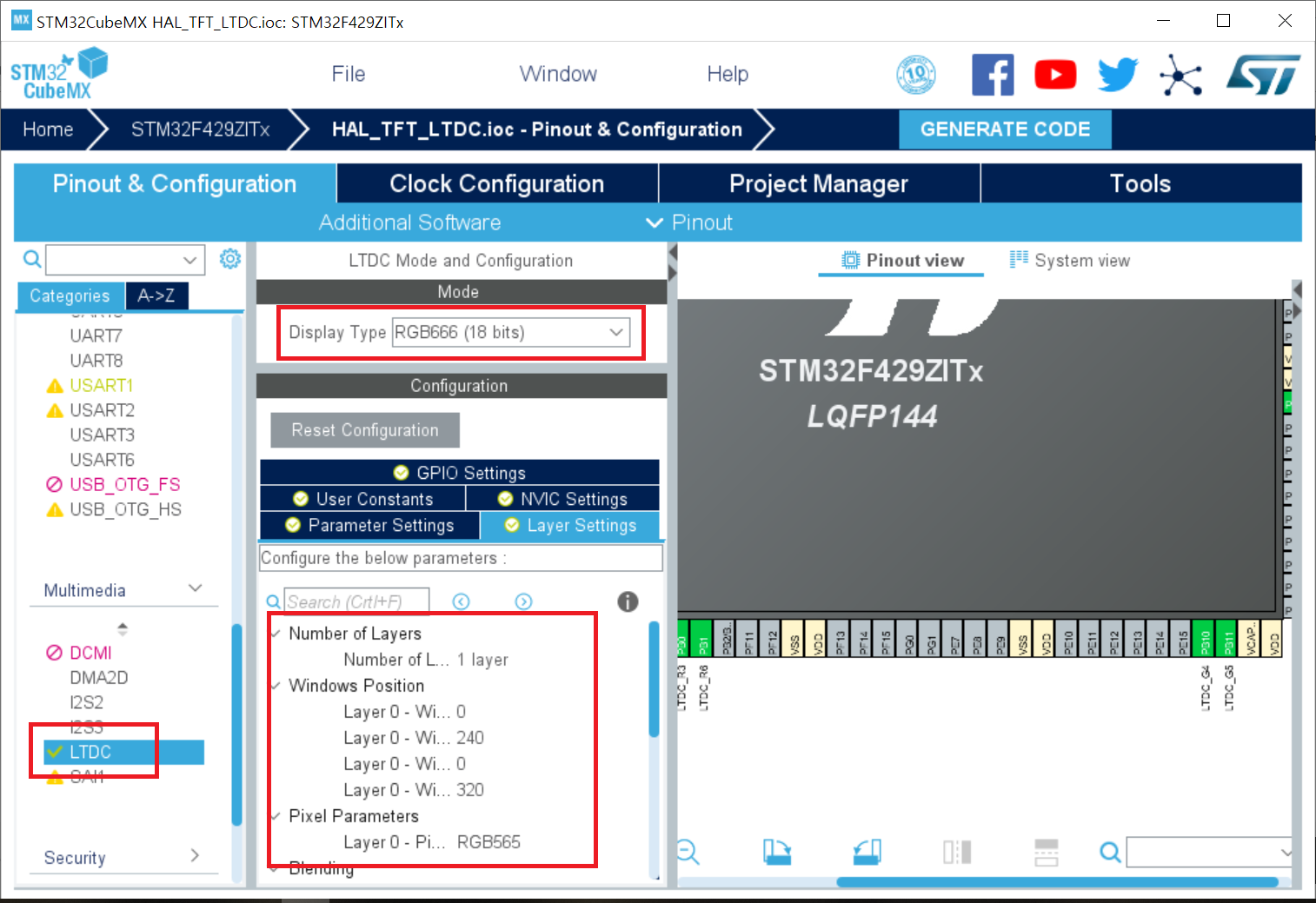Open the ST 10-year anniversary badge icon
1316x903 pixels.
click(916, 75)
